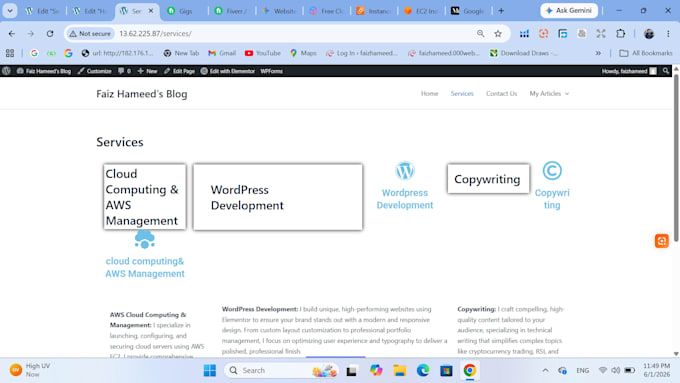Click the Cloud Computing & AWS Management box
Viewport: 680px width, 383px height.
pyautogui.click(x=145, y=197)
